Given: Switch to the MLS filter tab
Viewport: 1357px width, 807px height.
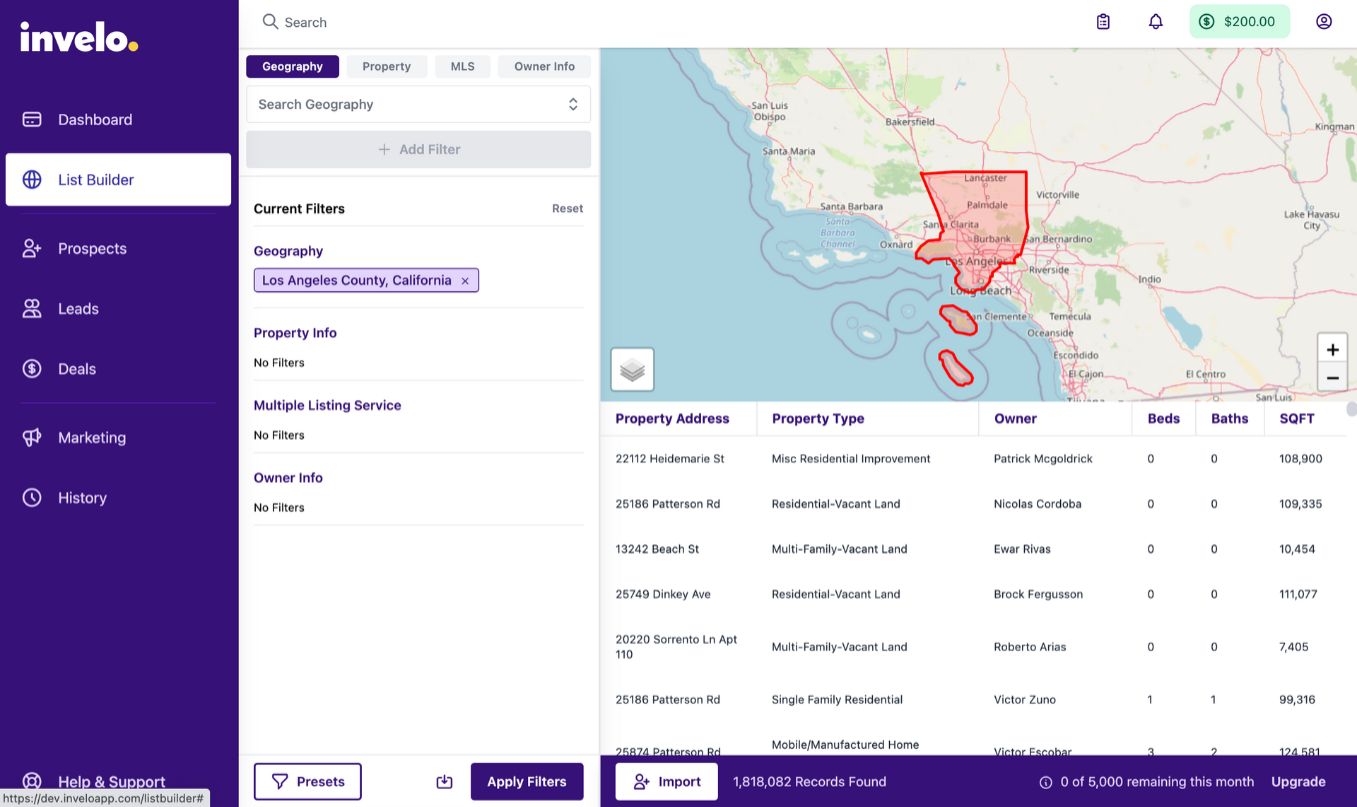Looking at the screenshot, I should click(x=462, y=66).
